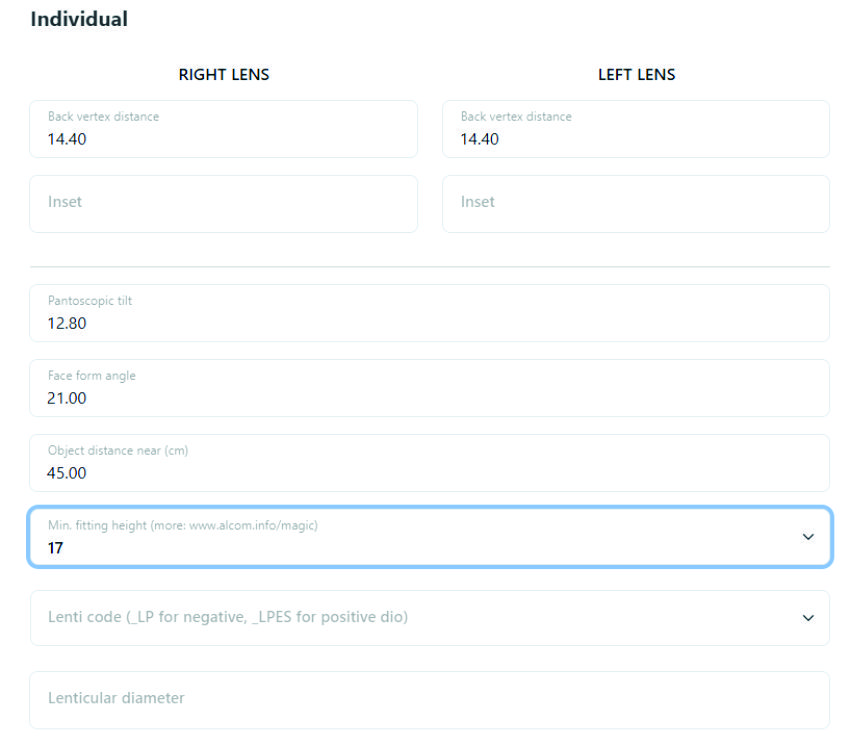Click the value 17 in Min. fitting height
The width and height of the screenshot is (850, 746).
click(x=56, y=548)
